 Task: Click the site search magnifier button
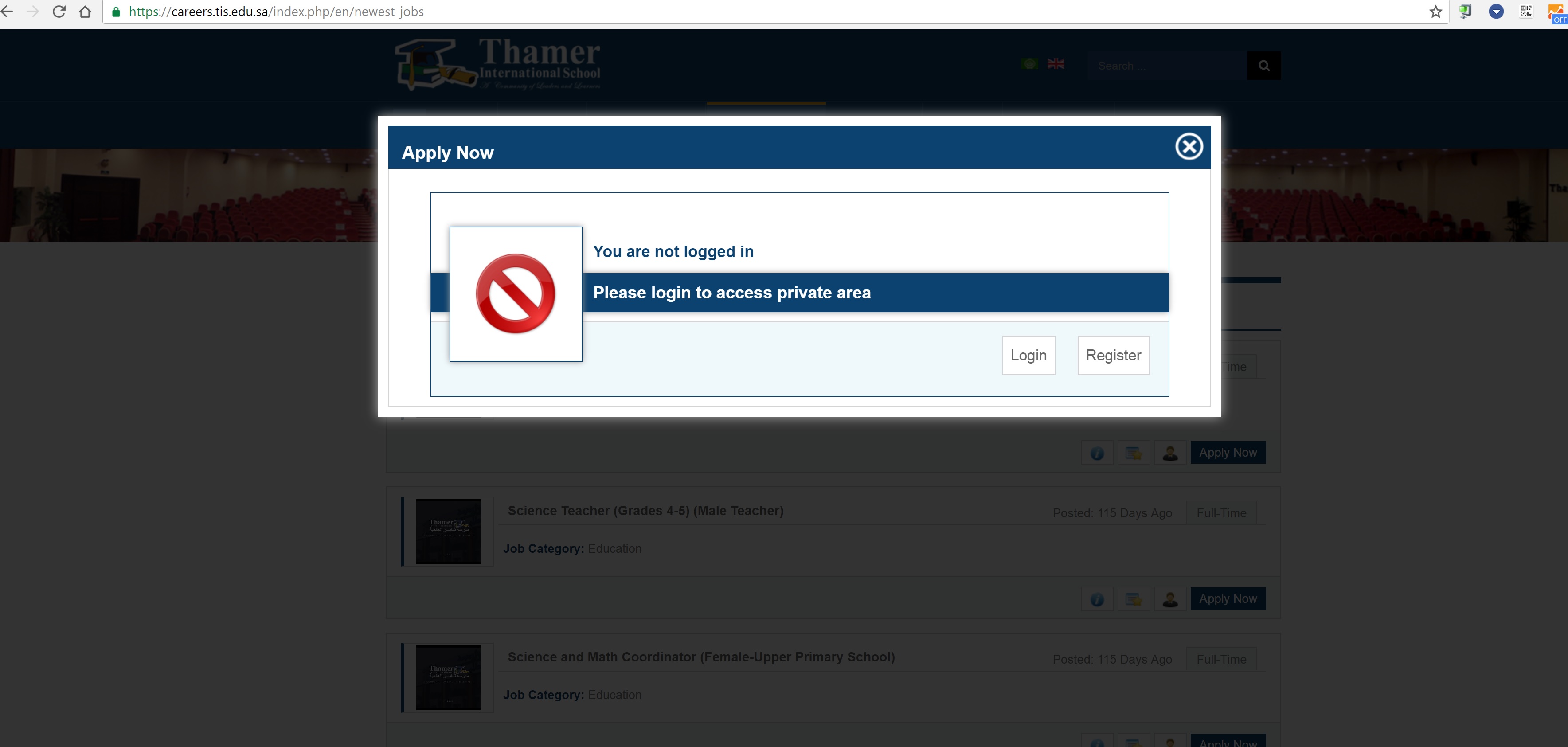(x=1263, y=66)
